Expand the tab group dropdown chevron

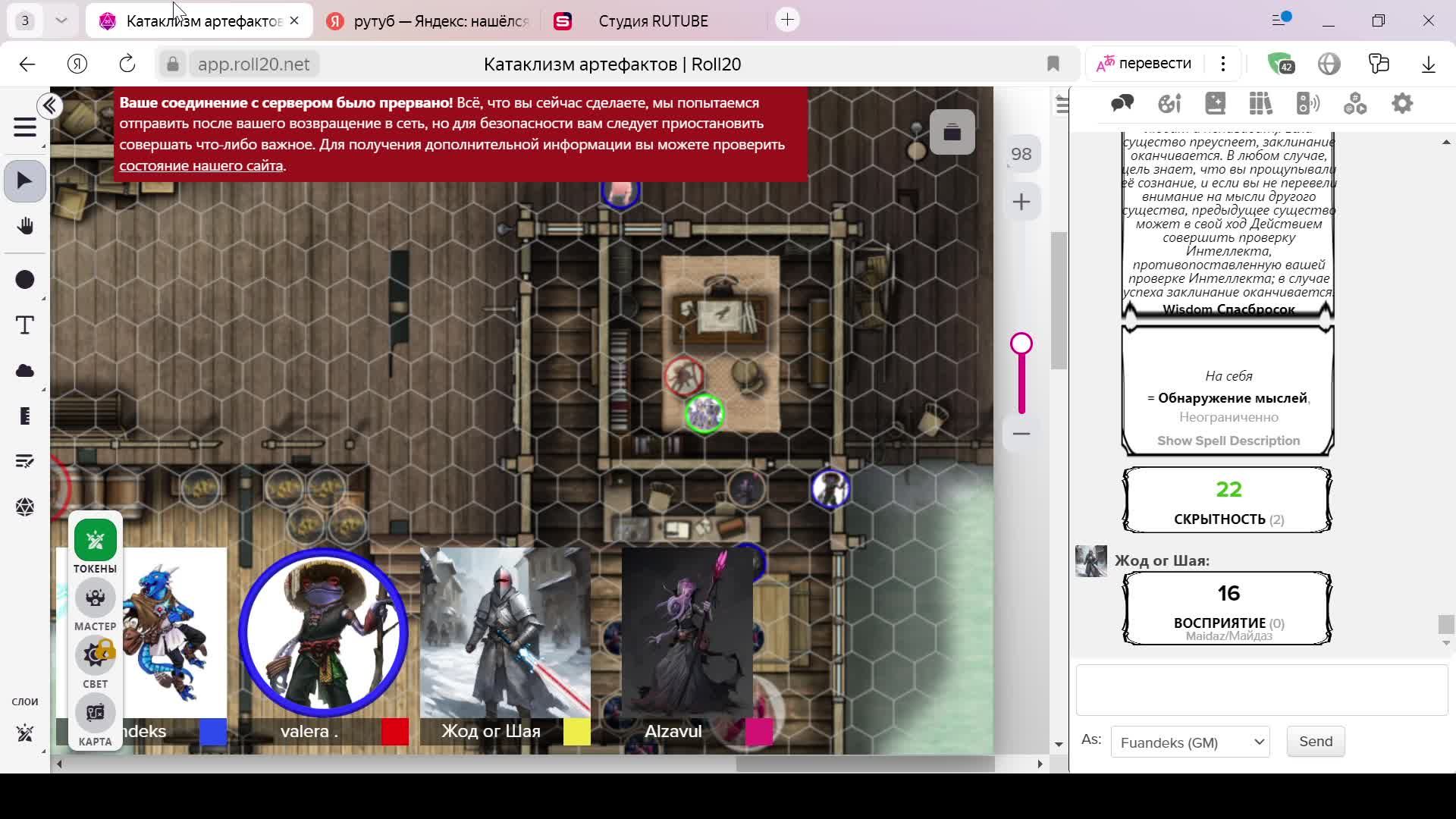point(61,20)
